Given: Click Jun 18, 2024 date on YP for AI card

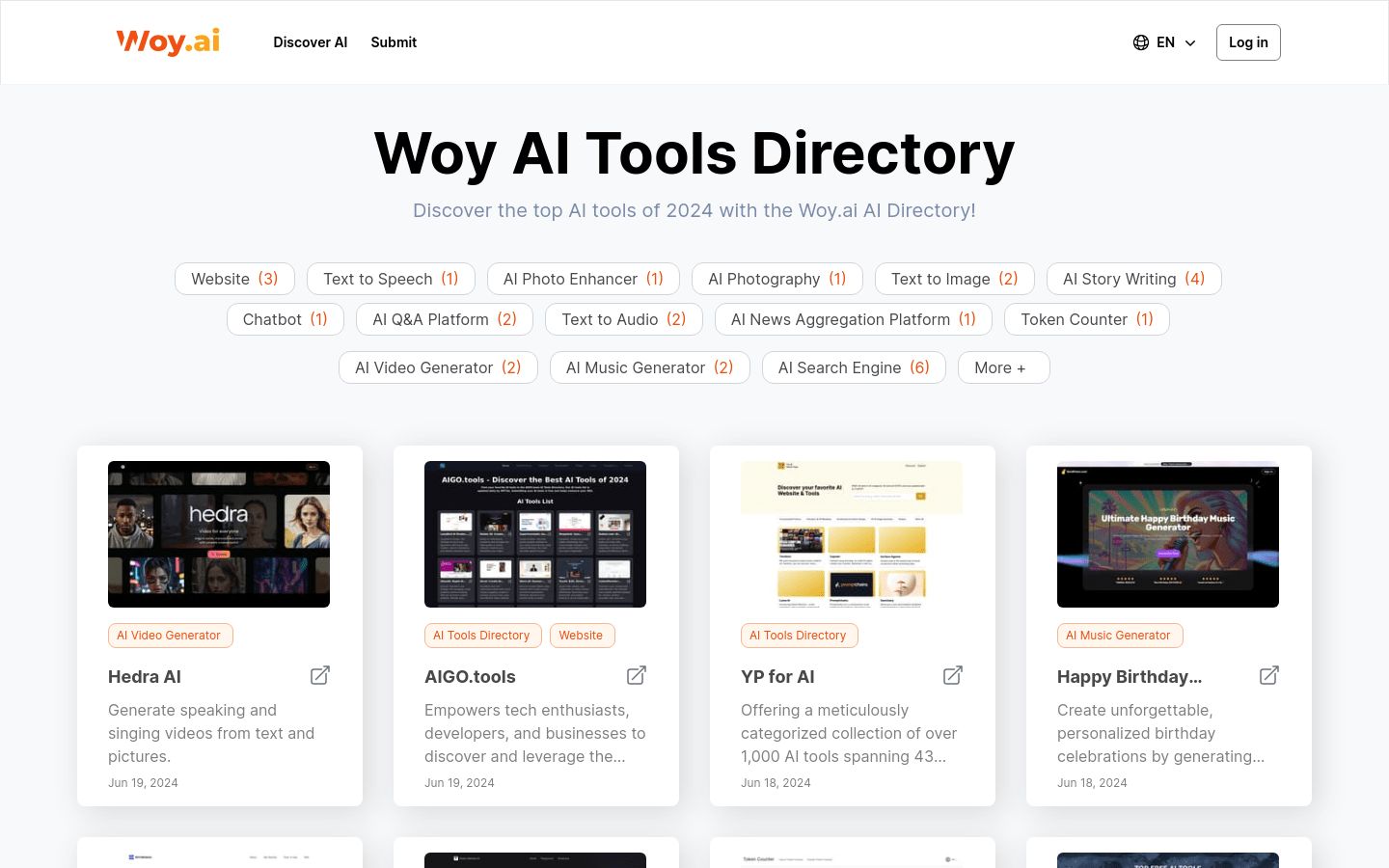Looking at the screenshot, I should click(x=776, y=783).
